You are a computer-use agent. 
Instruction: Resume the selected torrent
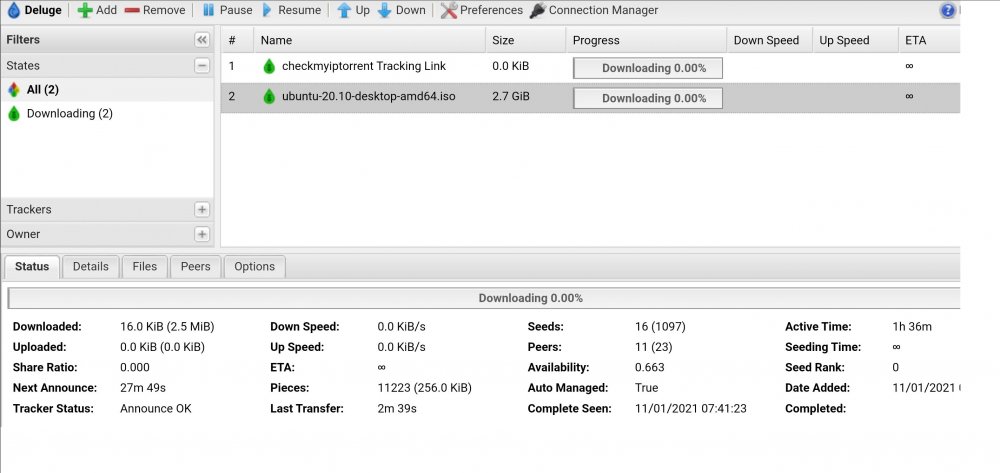click(290, 10)
